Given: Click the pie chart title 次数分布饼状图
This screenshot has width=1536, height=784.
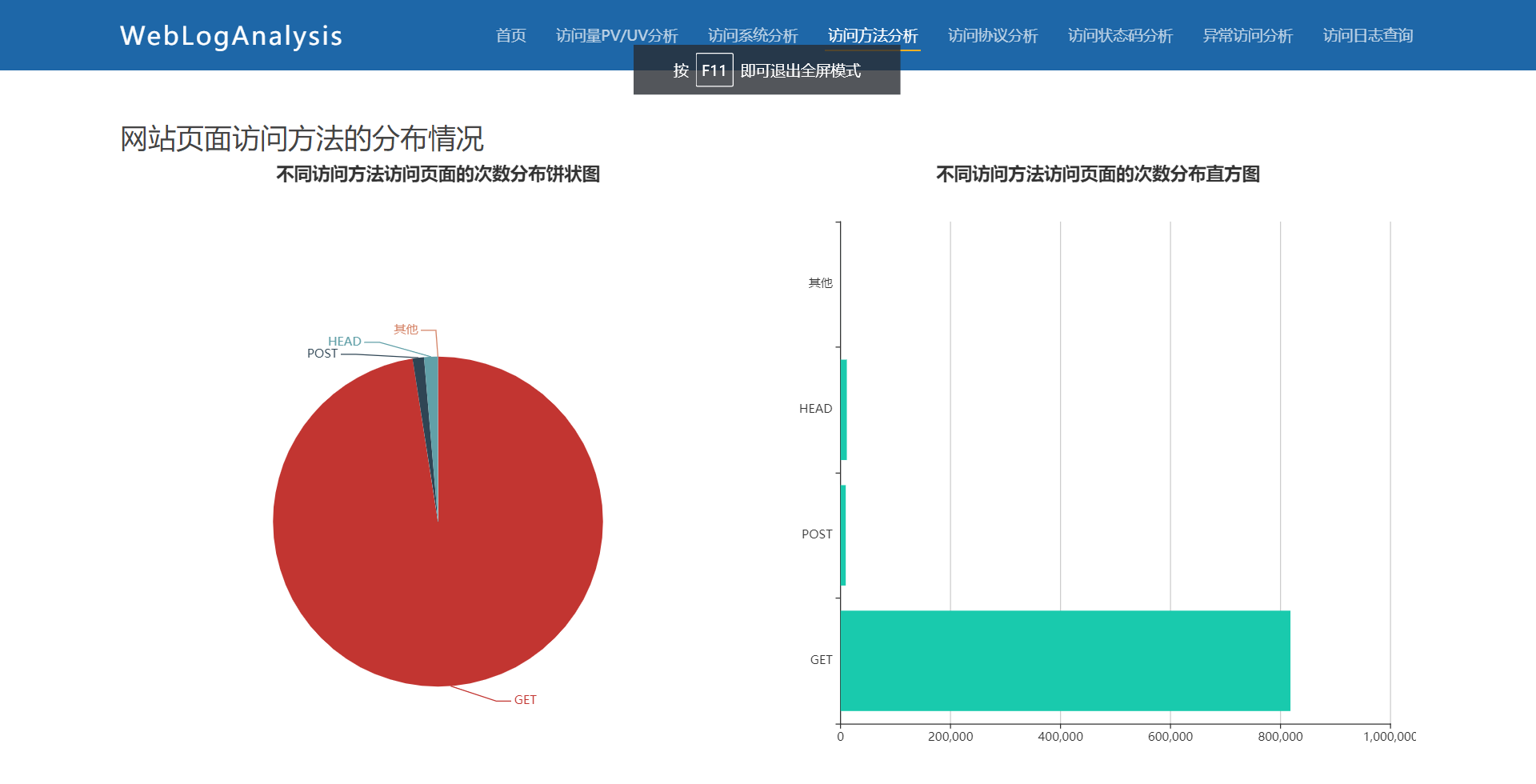Looking at the screenshot, I should [438, 174].
